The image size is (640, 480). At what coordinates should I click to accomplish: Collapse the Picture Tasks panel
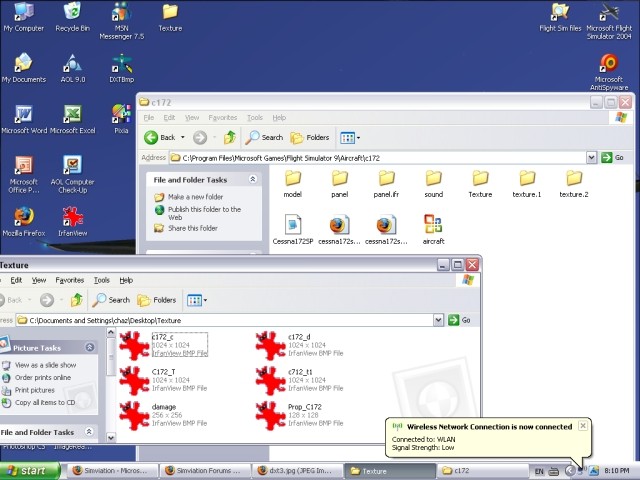click(x=89, y=347)
